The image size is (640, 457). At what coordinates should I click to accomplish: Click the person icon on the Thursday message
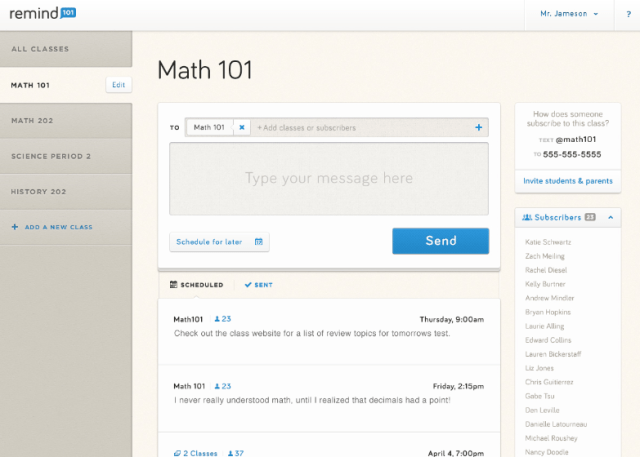(x=217, y=319)
